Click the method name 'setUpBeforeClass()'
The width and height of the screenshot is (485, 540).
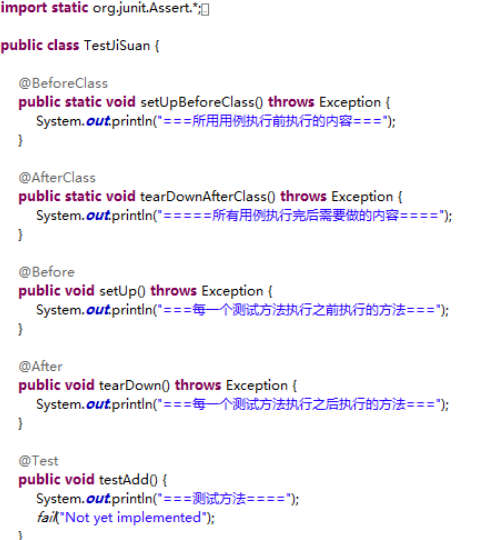(x=202, y=102)
